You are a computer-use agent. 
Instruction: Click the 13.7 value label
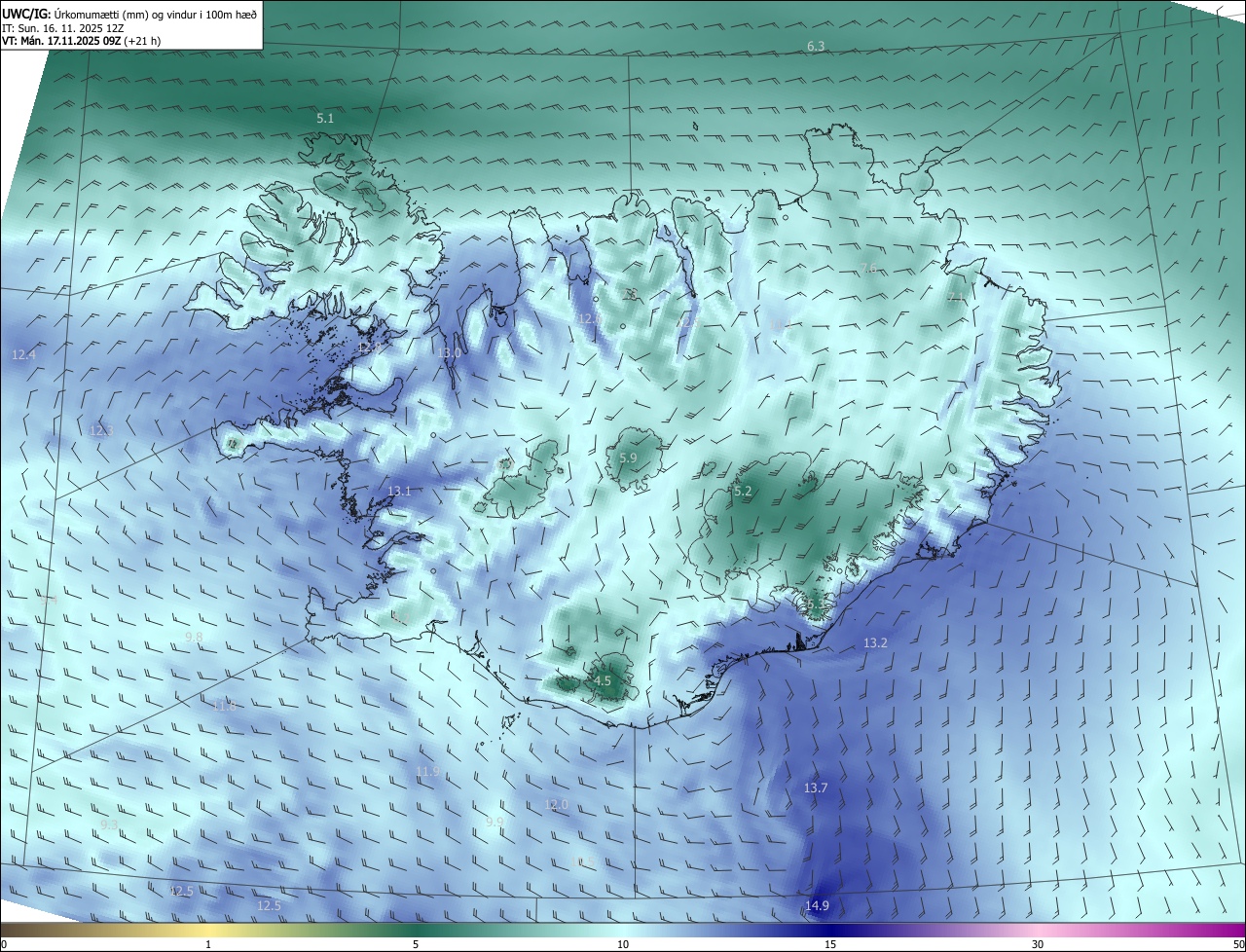pyautogui.click(x=815, y=787)
